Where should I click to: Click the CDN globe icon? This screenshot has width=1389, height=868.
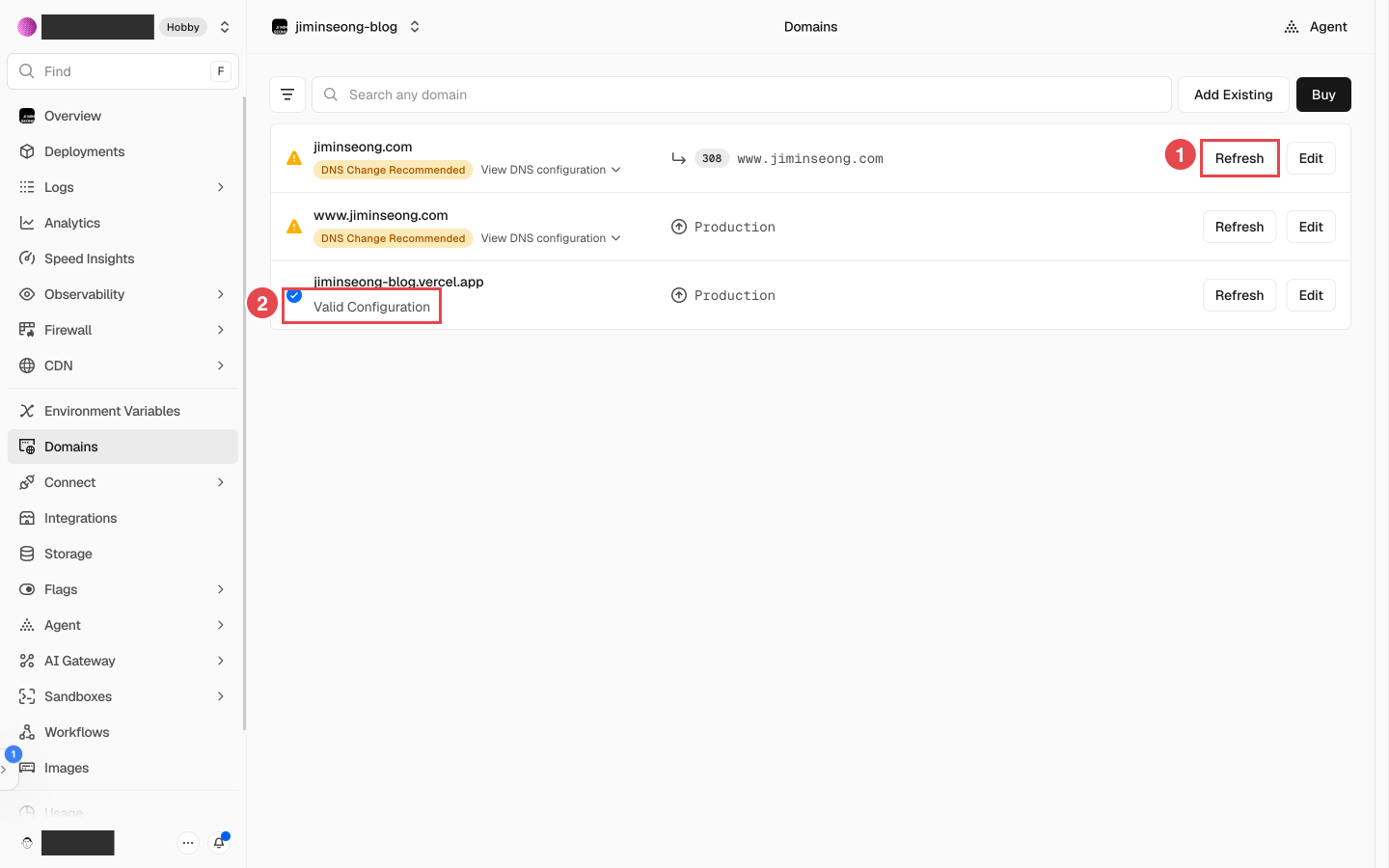[27, 366]
